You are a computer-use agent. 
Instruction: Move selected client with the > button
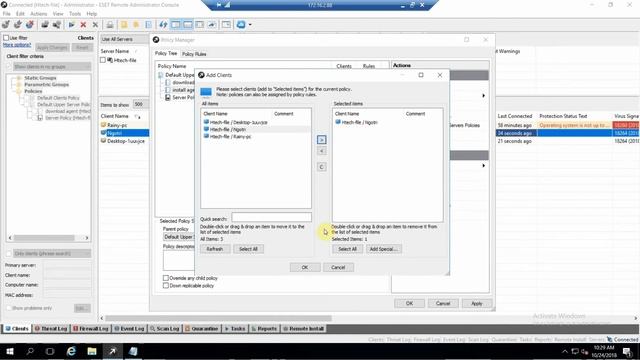322,140
